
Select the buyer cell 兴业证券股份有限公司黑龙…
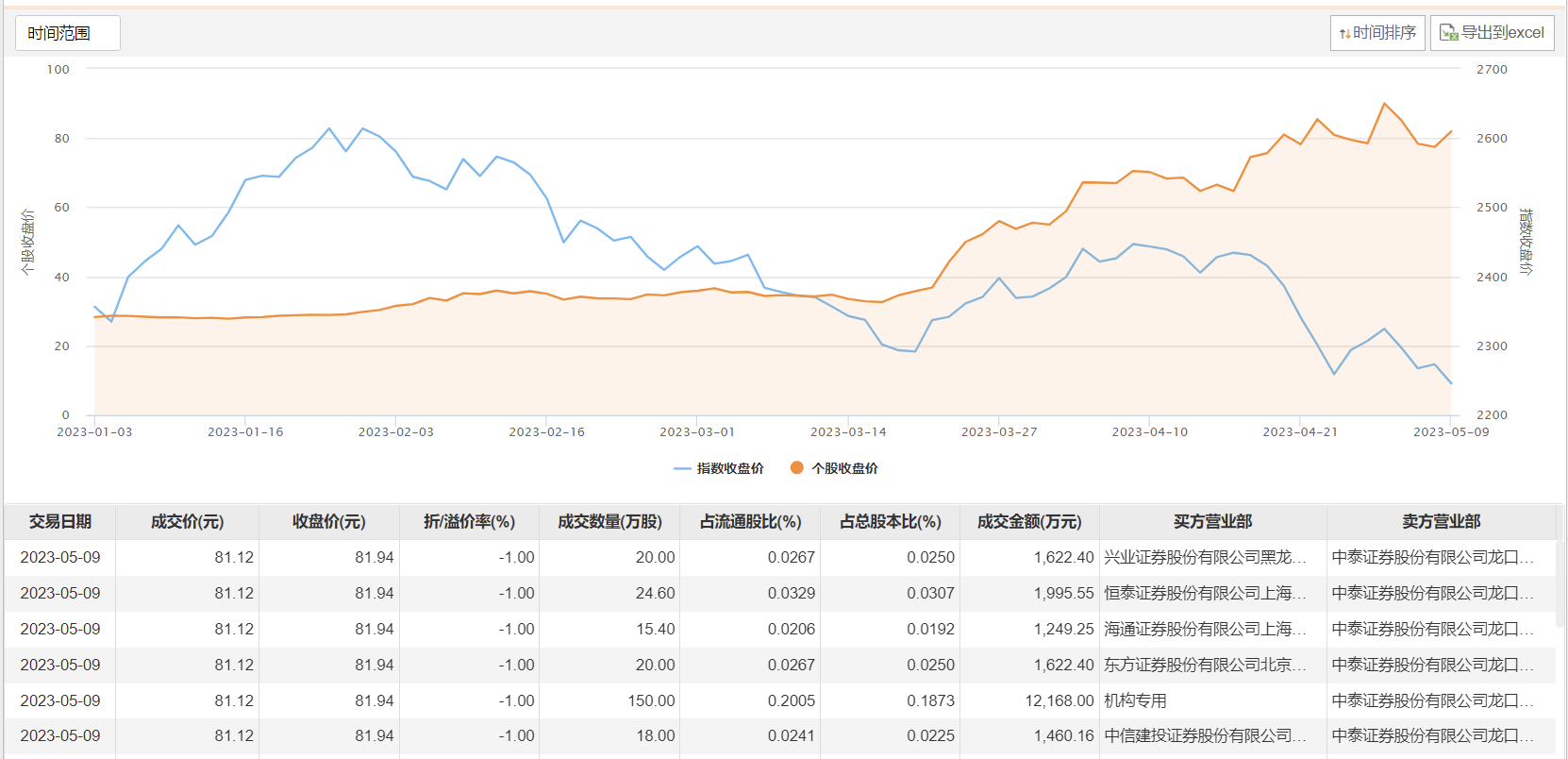(x=1213, y=558)
